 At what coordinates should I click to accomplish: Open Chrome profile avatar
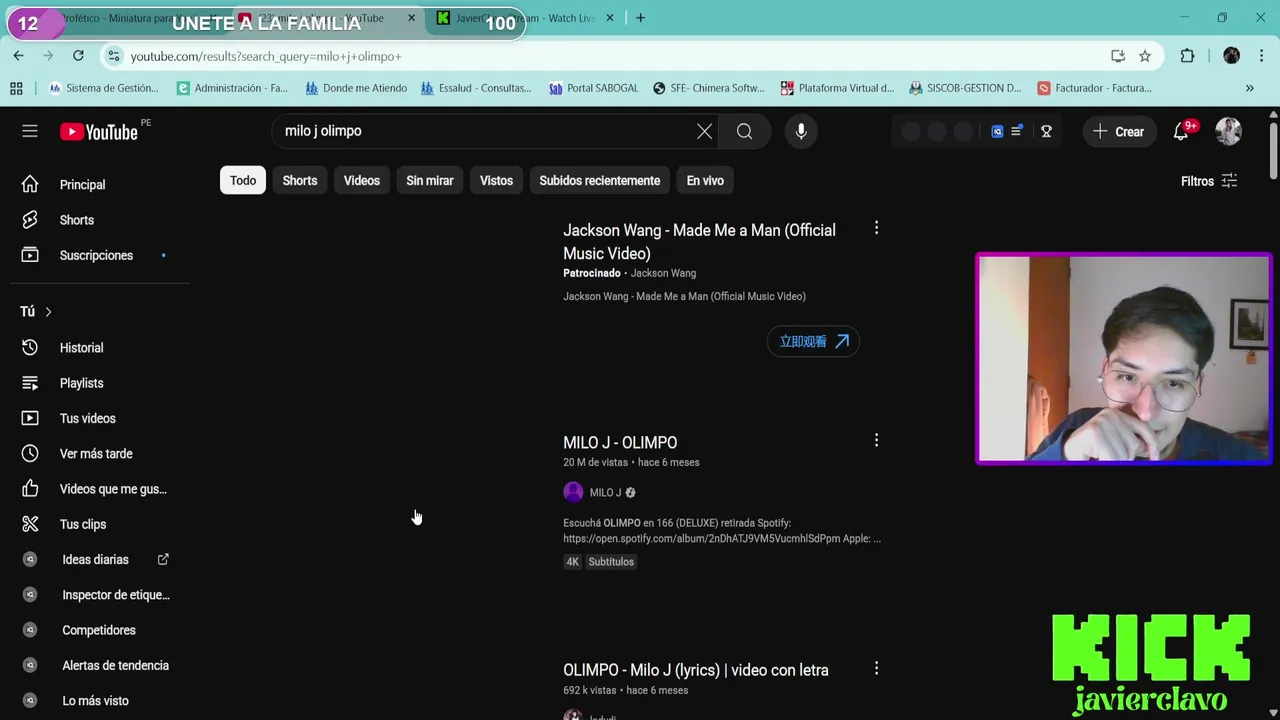pos(1231,56)
